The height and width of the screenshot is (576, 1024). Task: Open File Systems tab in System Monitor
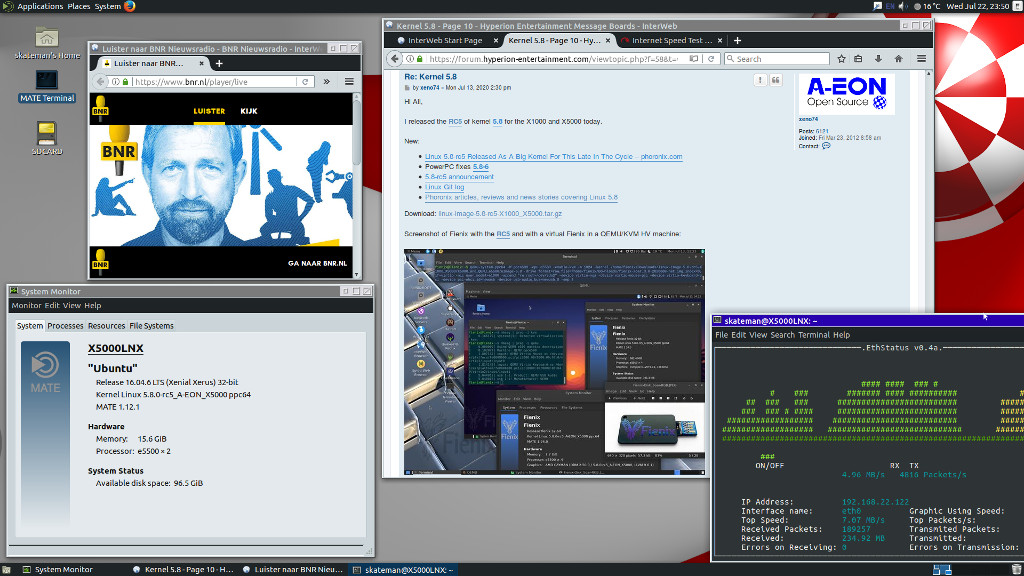pyautogui.click(x=152, y=326)
